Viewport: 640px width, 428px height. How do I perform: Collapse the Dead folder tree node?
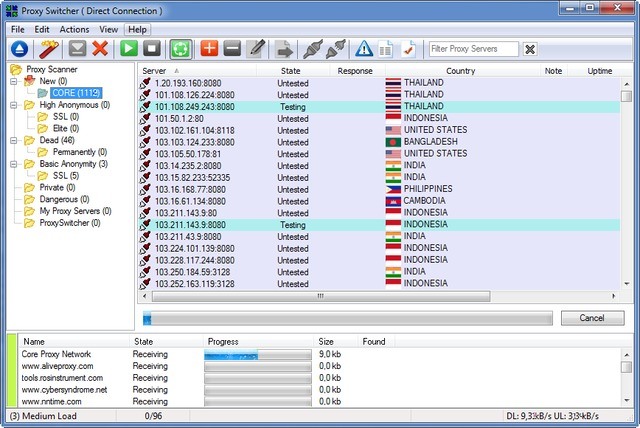(14, 140)
